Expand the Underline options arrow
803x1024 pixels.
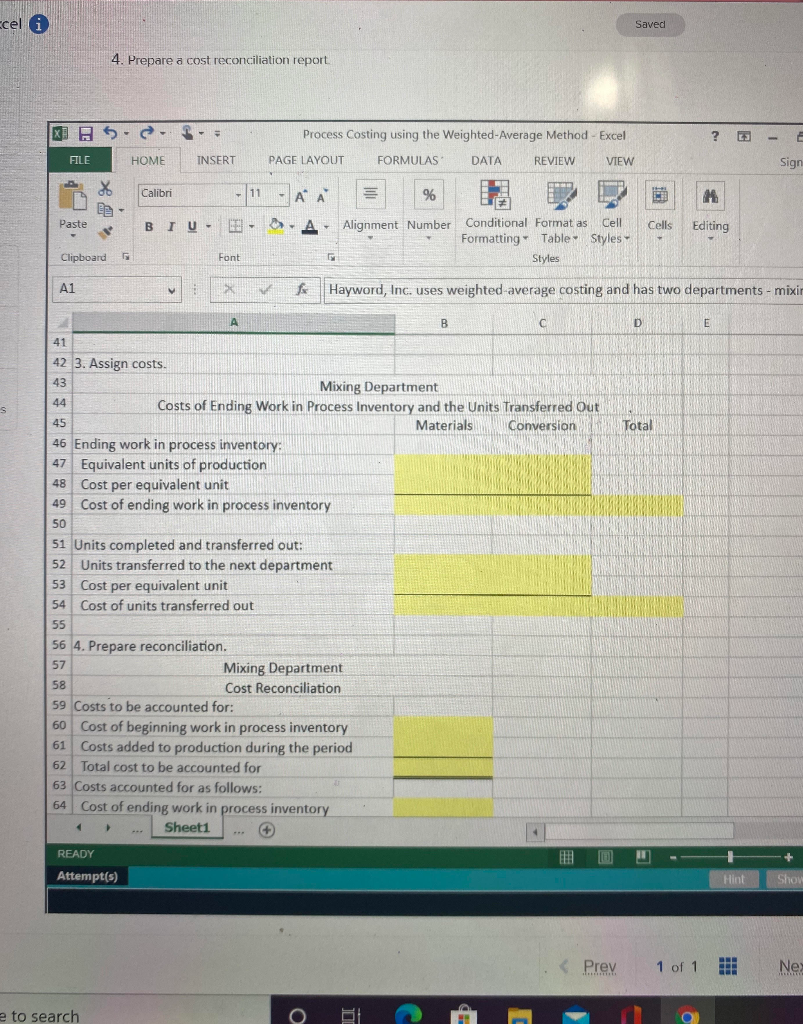pyautogui.click(x=209, y=227)
